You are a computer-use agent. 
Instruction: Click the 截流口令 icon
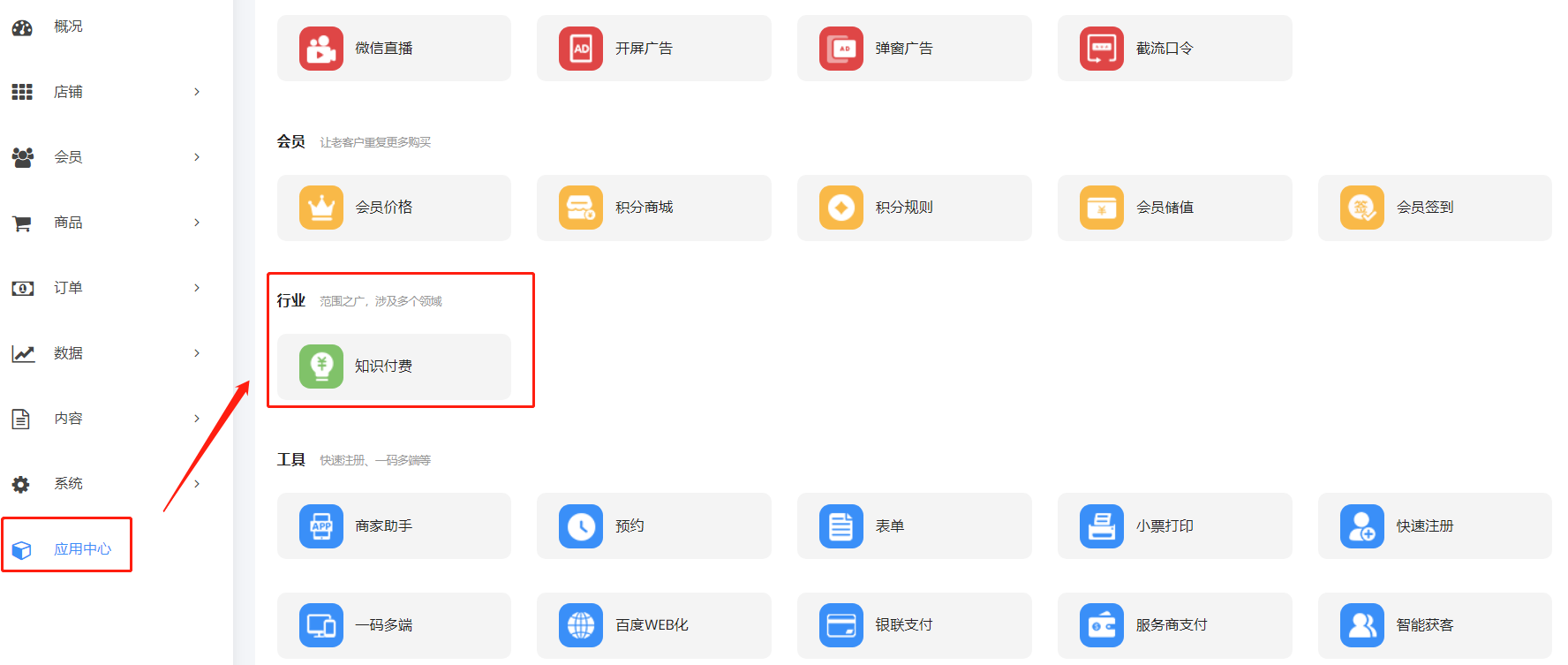point(1101,49)
